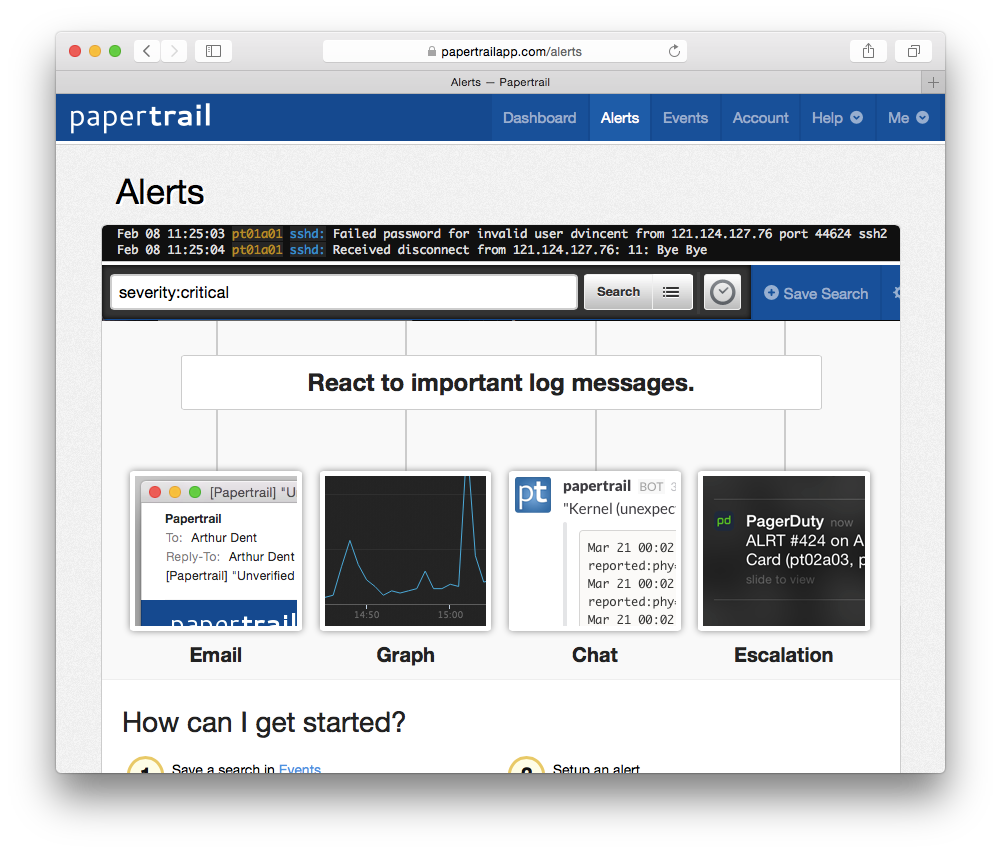Click the Graph label
Viewport: 1001px width, 853px height.
pyautogui.click(x=405, y=655)
